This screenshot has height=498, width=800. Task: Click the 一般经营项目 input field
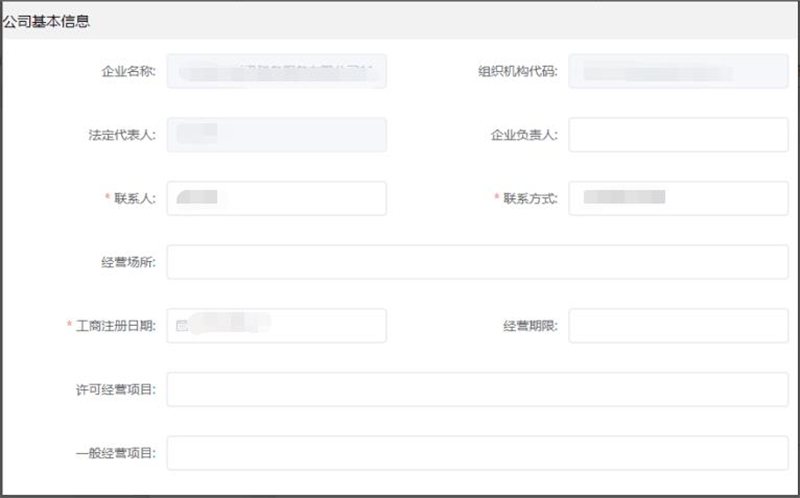click(478, 453)
